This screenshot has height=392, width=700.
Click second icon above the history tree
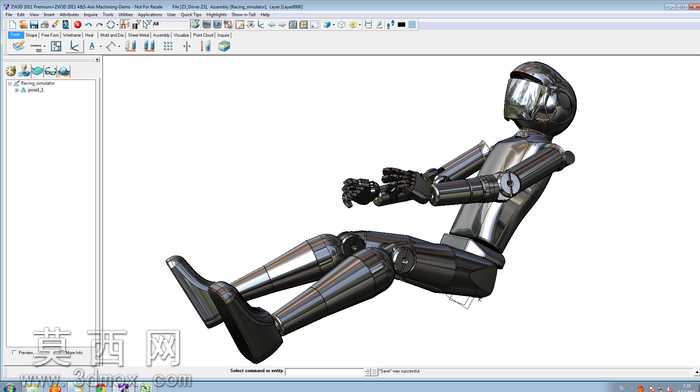point(24,71)
